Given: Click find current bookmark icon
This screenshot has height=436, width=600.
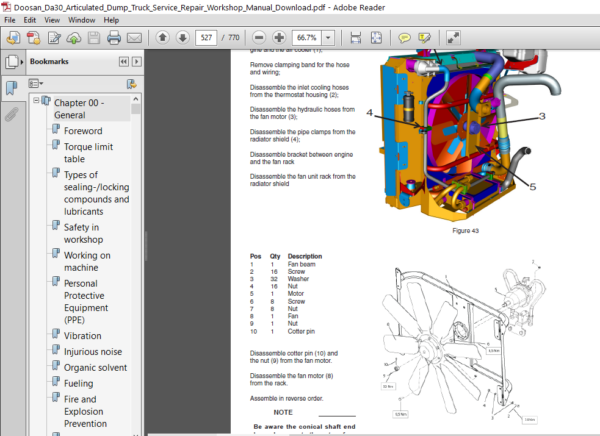Looking at the screenshot, I should (x=131, y=84).
